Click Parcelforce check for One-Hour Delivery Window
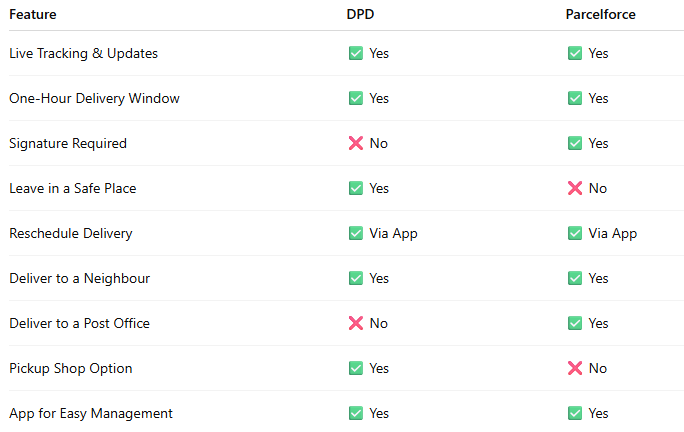This screenshot has width=684, height=432. 574,98
